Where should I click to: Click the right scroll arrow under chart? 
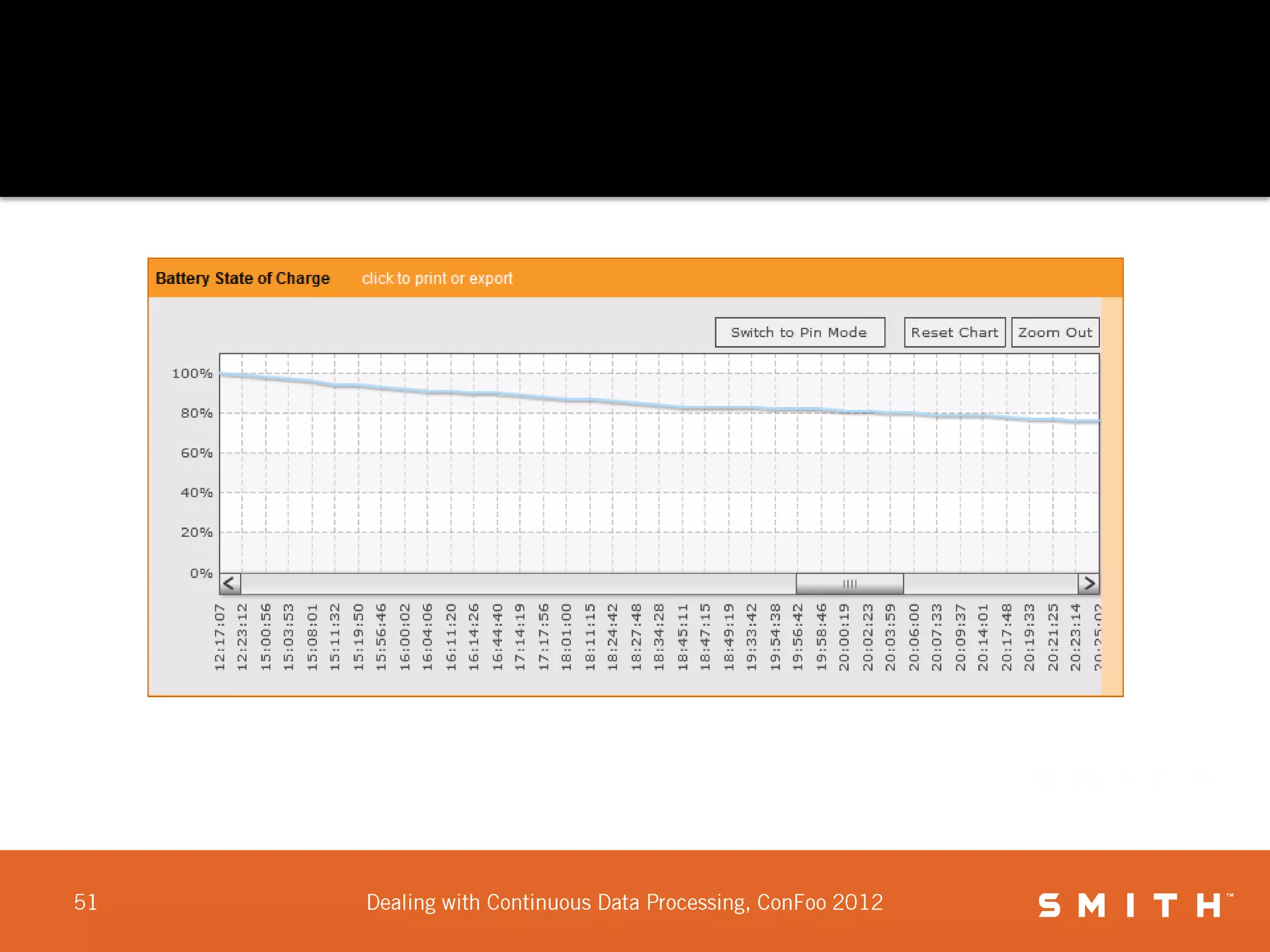(1088, 583)
